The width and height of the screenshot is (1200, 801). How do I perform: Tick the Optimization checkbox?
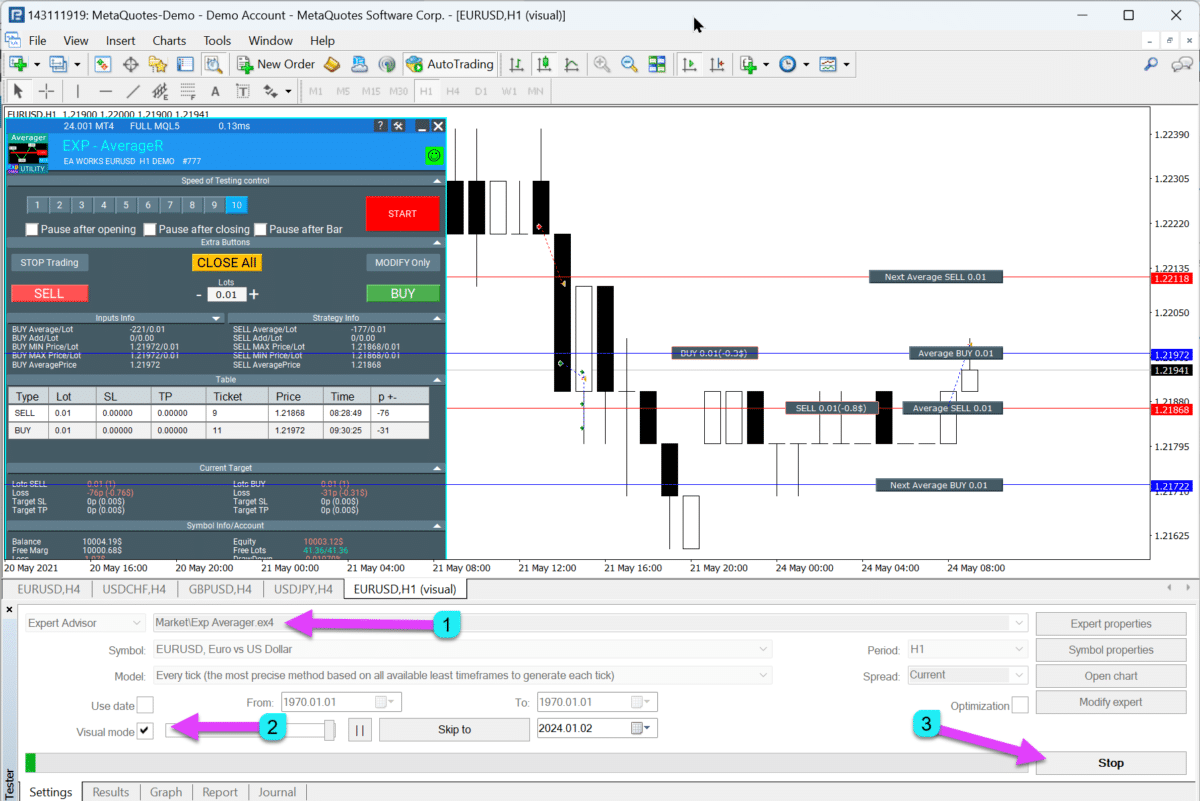1019,705
